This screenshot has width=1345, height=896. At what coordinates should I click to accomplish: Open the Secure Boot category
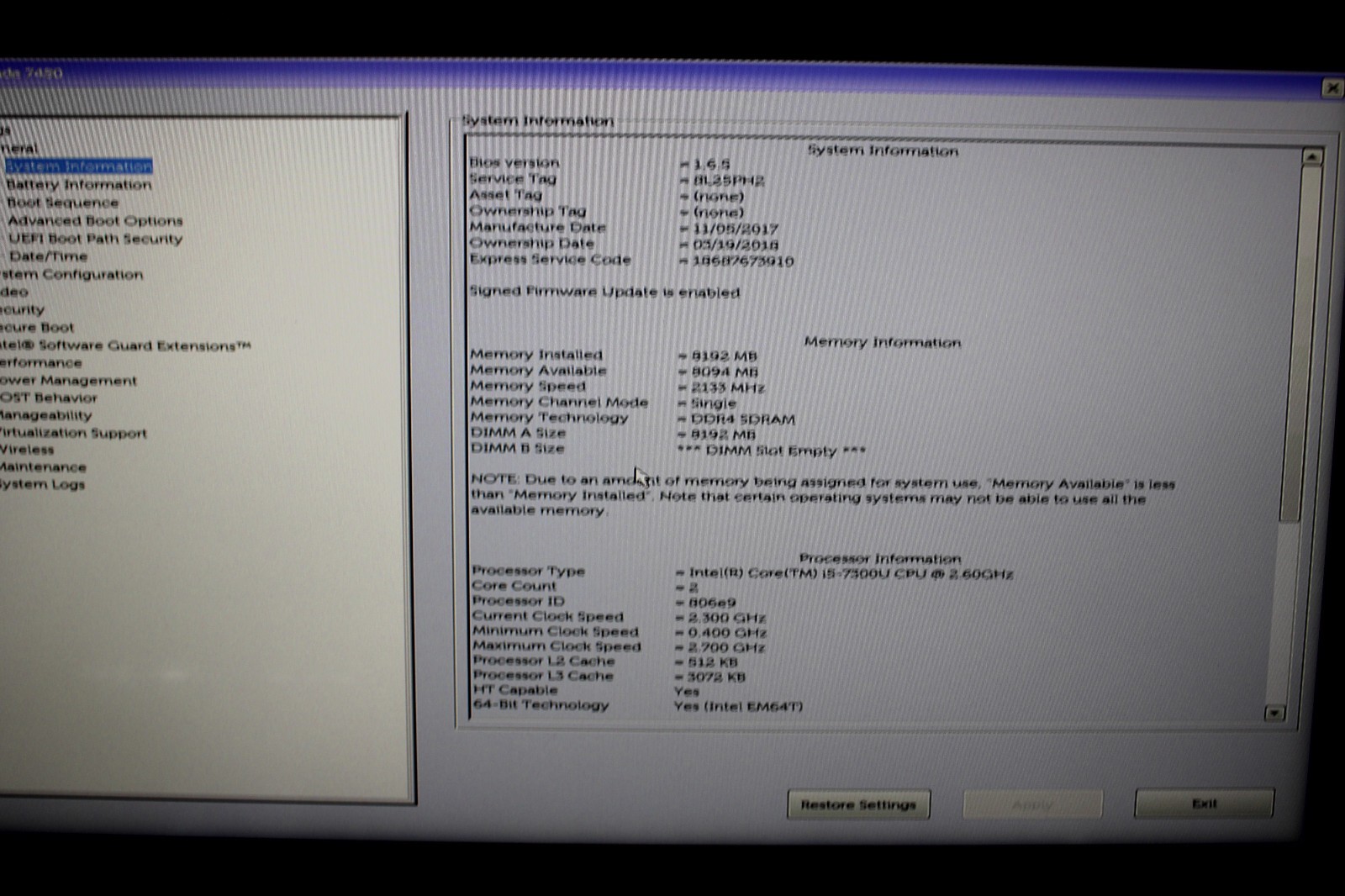coord(37,328)
